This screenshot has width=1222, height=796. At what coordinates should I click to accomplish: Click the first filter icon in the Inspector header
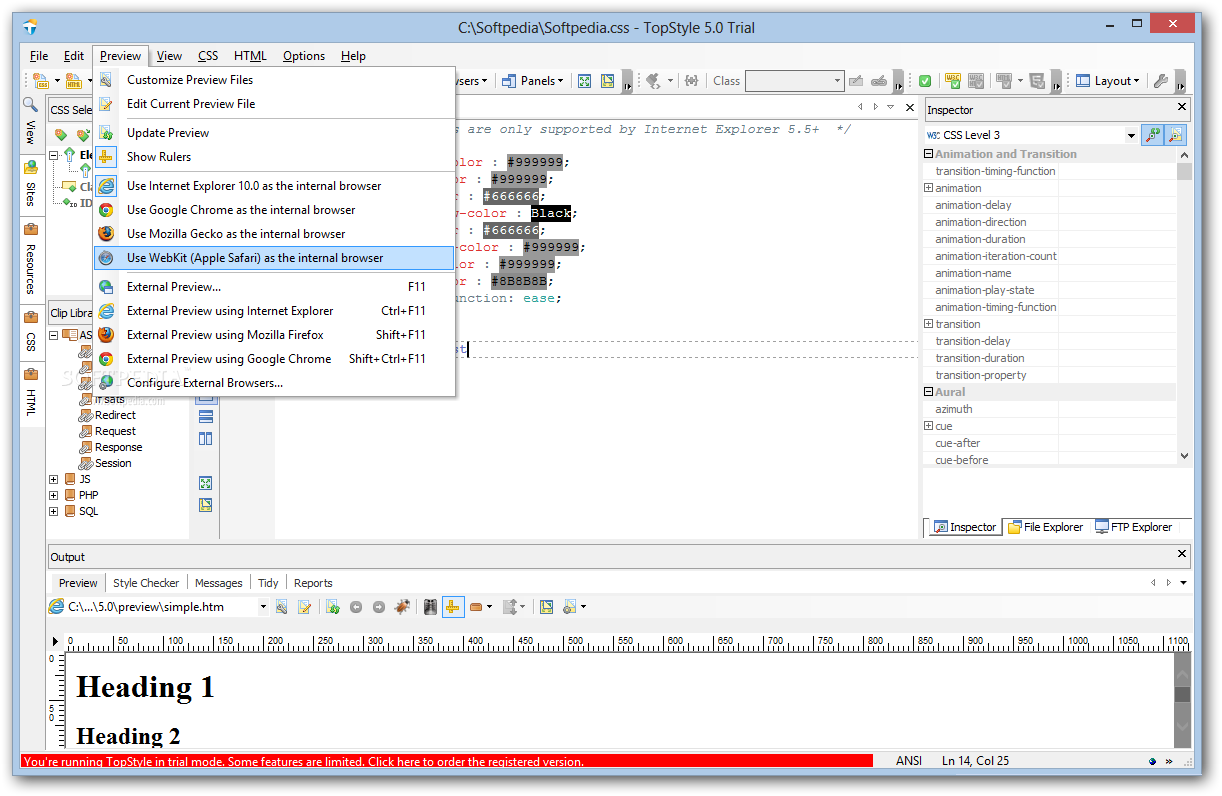tap(1153, 135)
